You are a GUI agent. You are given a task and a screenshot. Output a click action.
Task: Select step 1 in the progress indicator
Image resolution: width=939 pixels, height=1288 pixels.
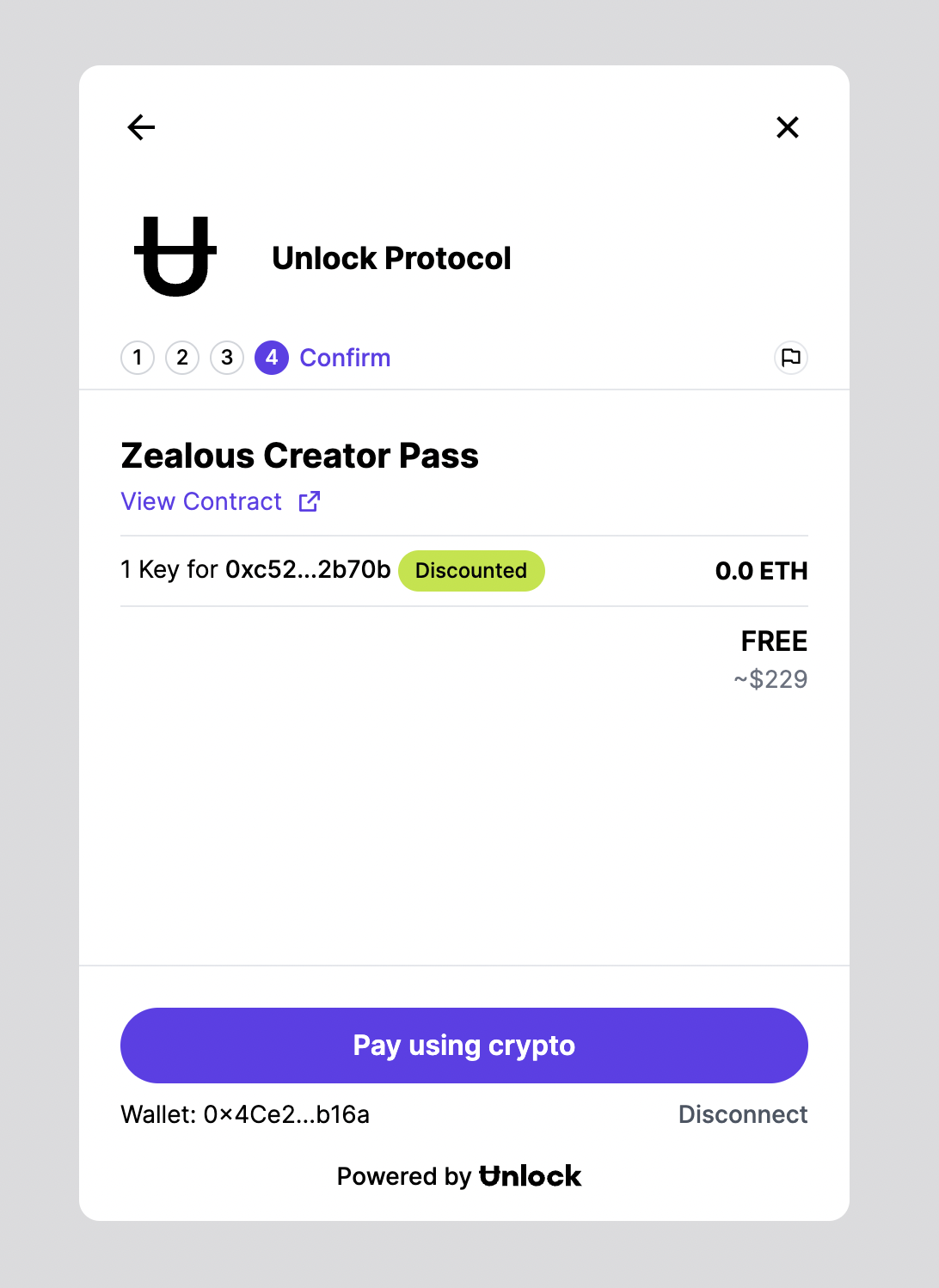click(x=137, y=357)
